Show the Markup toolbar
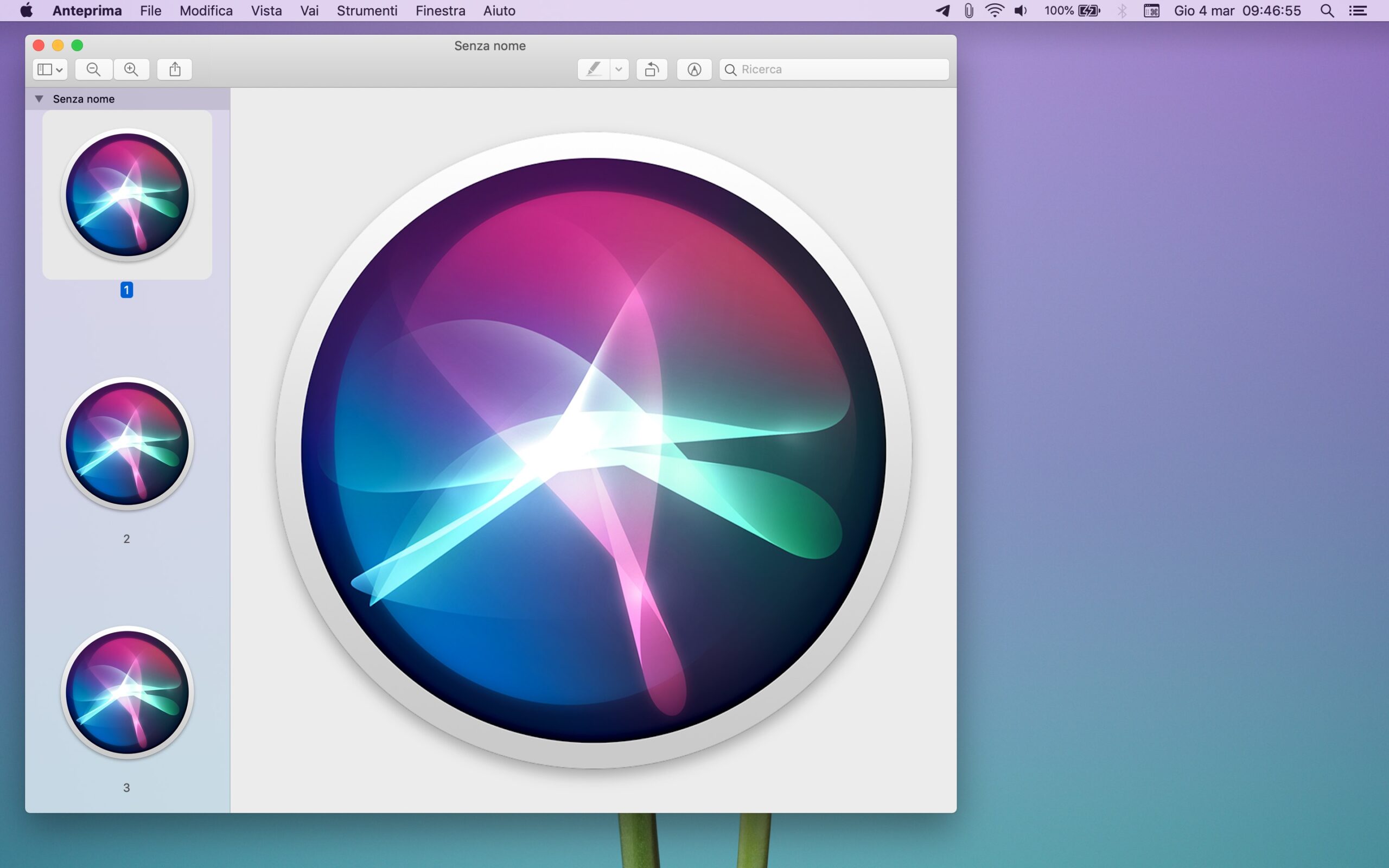The image size is (1389, 868). [694, 69]
